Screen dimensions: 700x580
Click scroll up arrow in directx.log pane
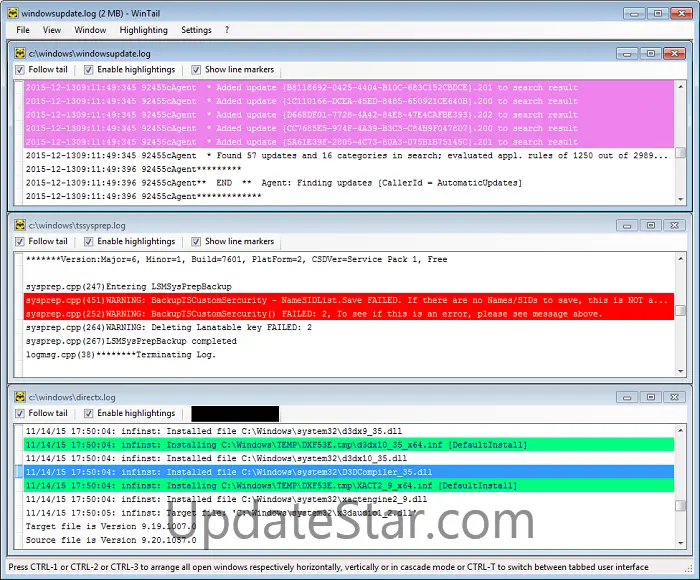pos(680,430)
